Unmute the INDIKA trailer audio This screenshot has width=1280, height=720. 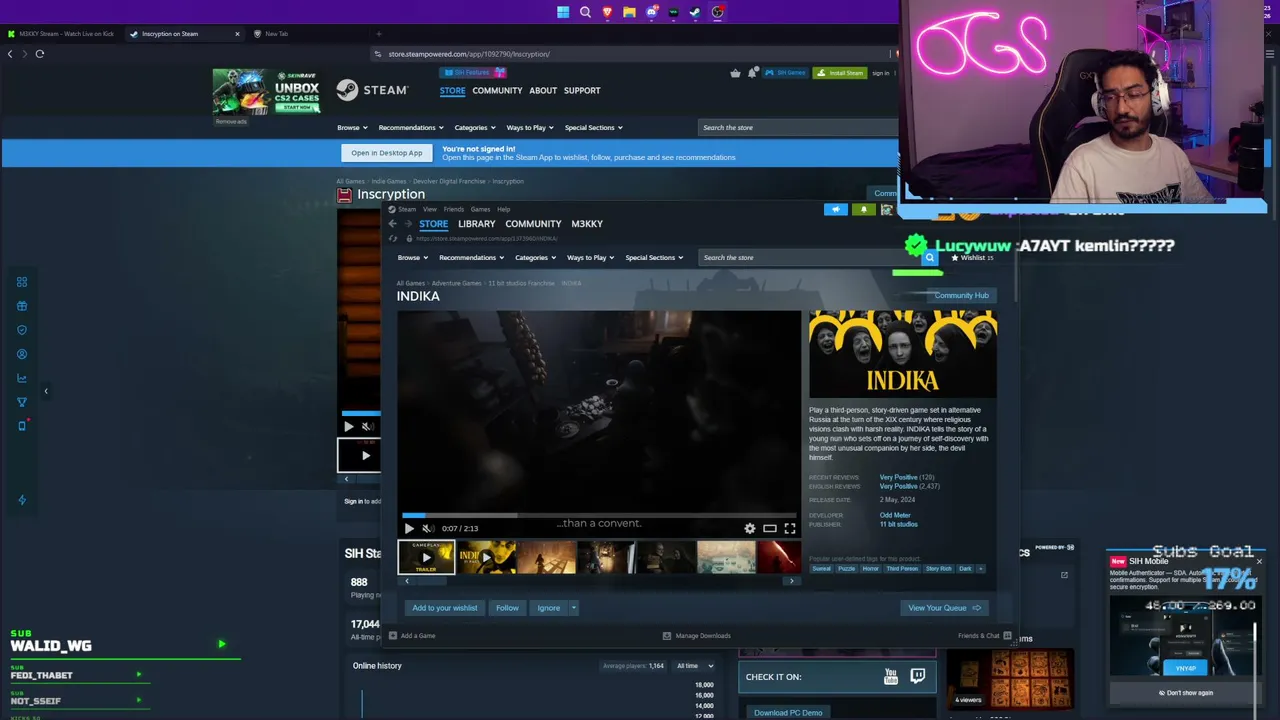427,528
